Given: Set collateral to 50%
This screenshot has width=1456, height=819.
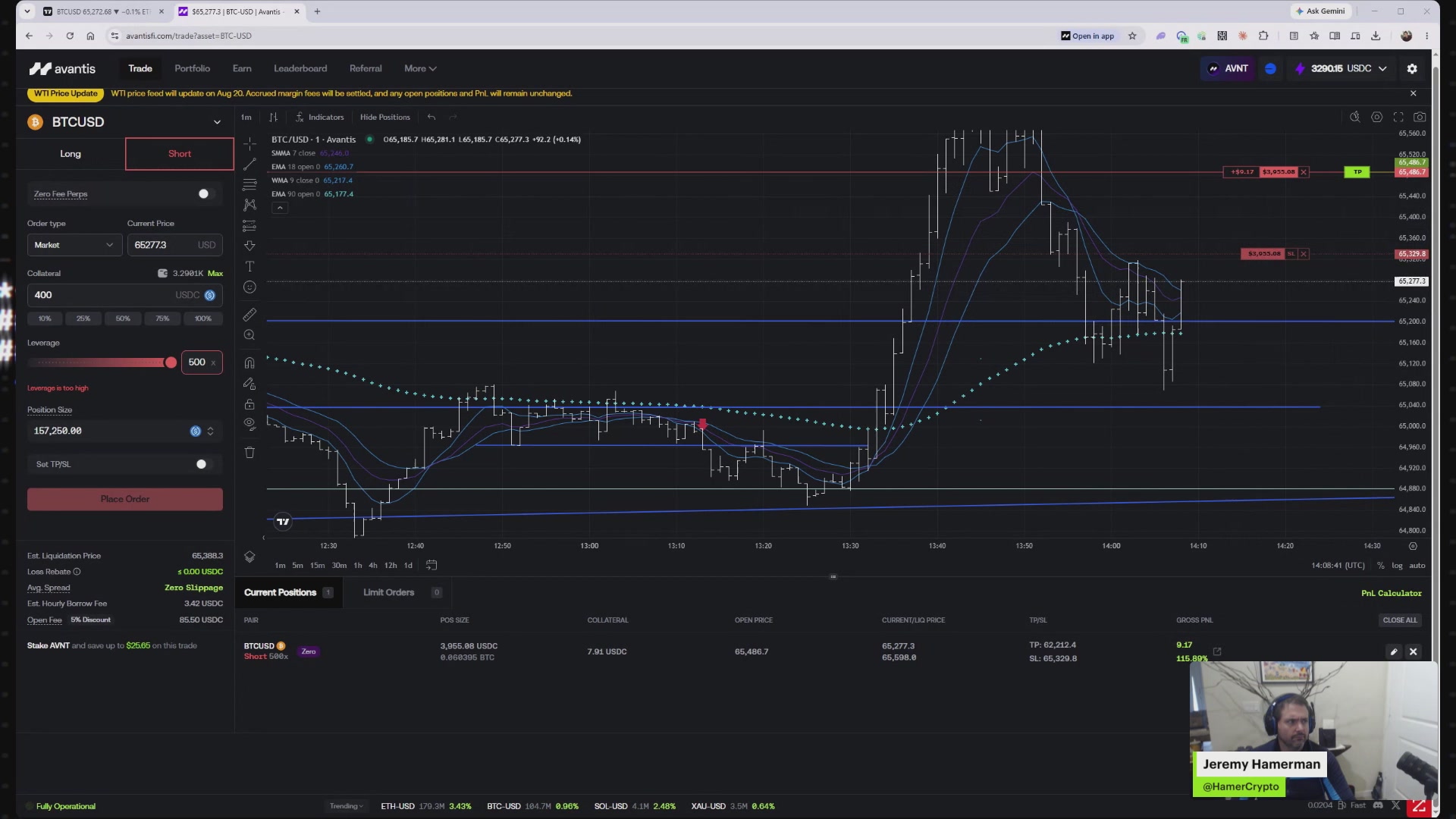Looking at the screenshot, I should [x=123, y=318].
